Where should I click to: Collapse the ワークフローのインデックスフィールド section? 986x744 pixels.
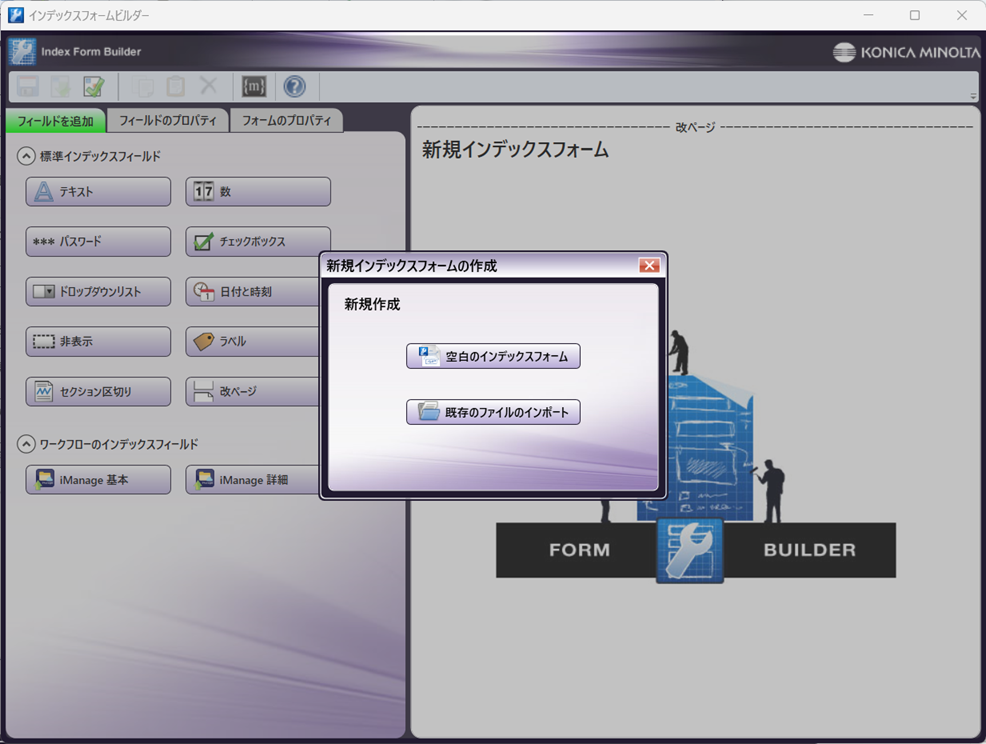click(x=26, y=444)
